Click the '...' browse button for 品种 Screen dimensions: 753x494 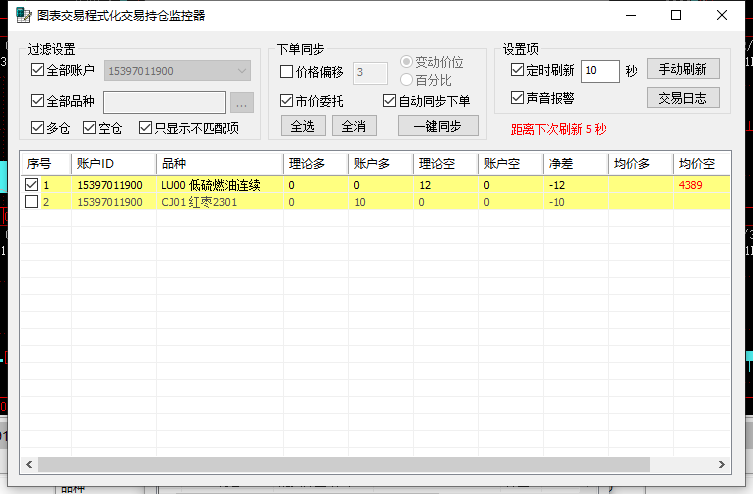pos(242,102)
